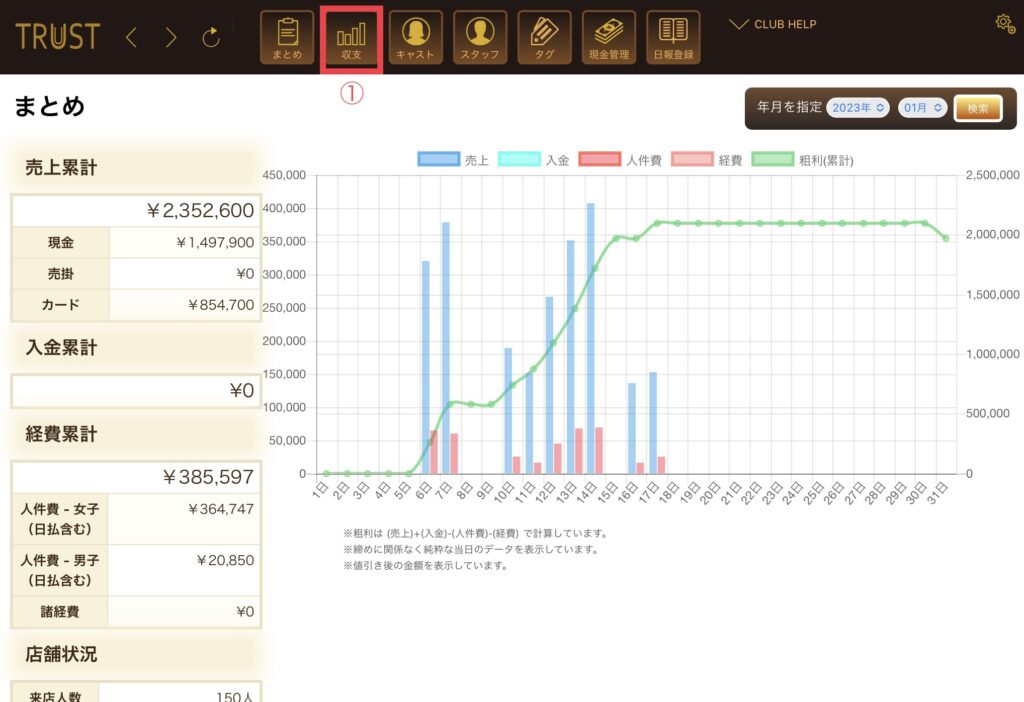Open settings gear icon
The width and height of the screenshot is (1024, 702).
pyautogui.click(x=1005, y=24)
